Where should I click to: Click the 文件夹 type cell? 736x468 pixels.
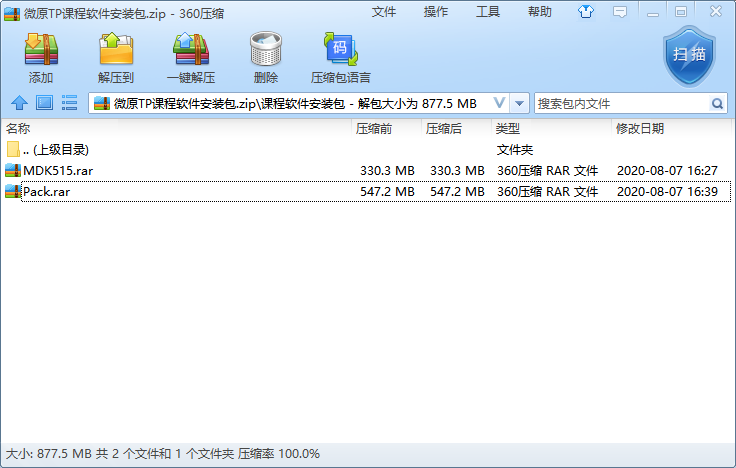click(x=515, y=150)
